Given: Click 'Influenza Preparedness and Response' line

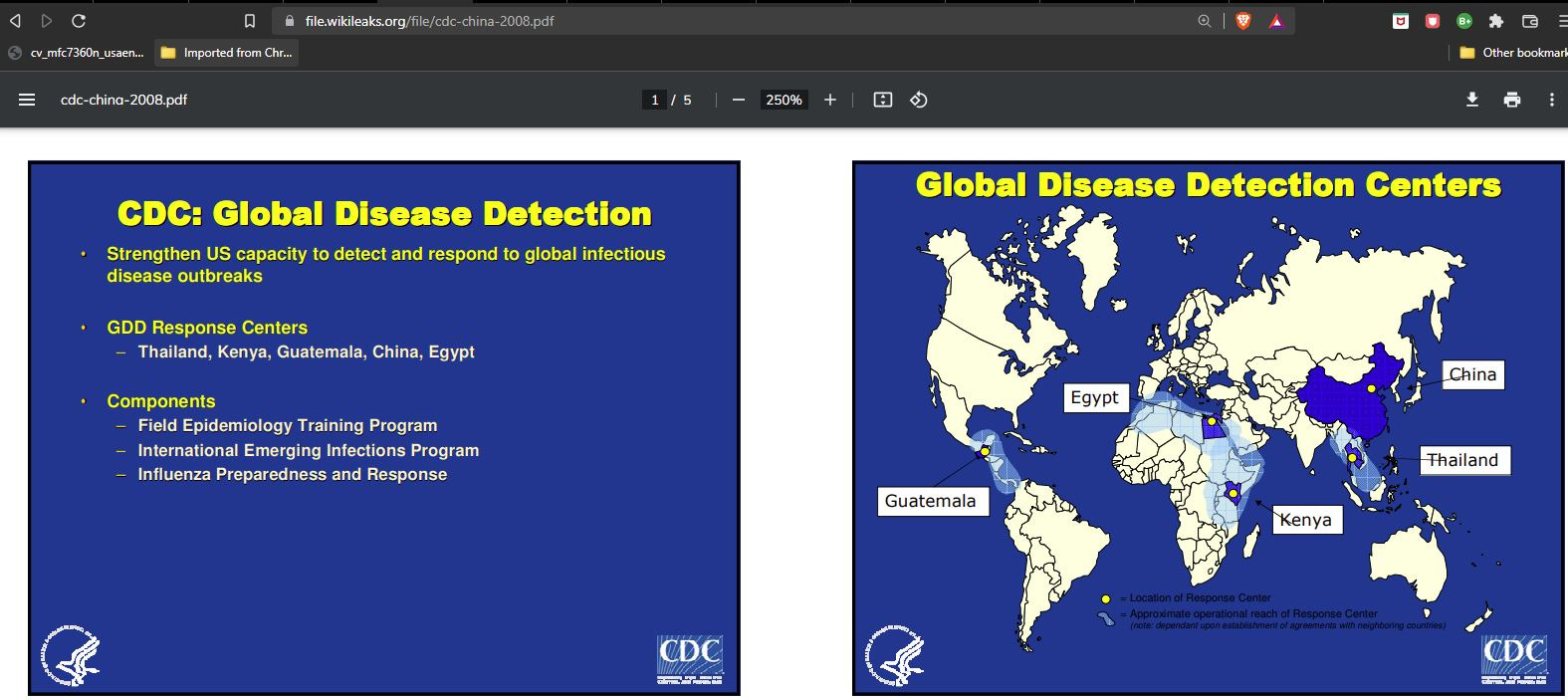Looking at the screenshot, I should click(293, 474).
